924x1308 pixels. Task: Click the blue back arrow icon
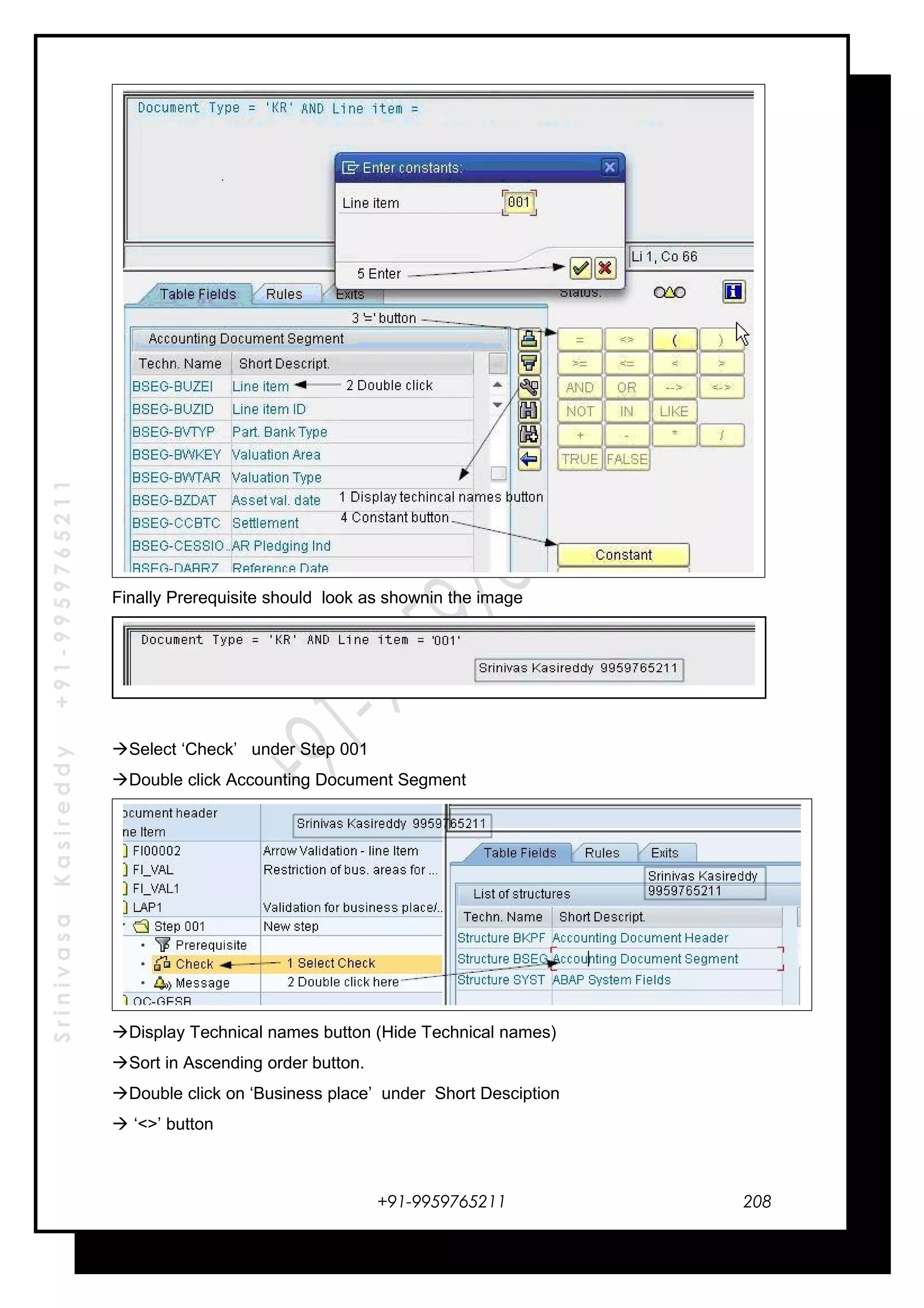tap(529, 459)
